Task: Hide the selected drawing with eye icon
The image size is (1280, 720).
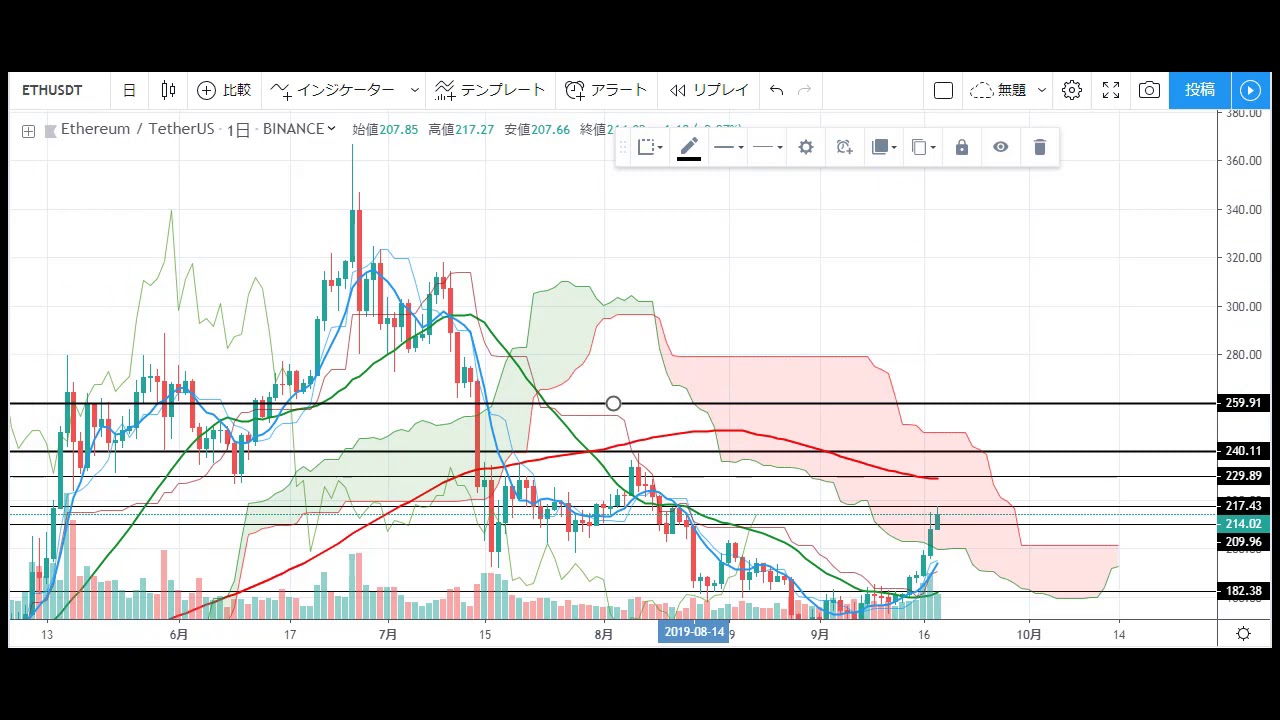Action: tap(1001, 147)
